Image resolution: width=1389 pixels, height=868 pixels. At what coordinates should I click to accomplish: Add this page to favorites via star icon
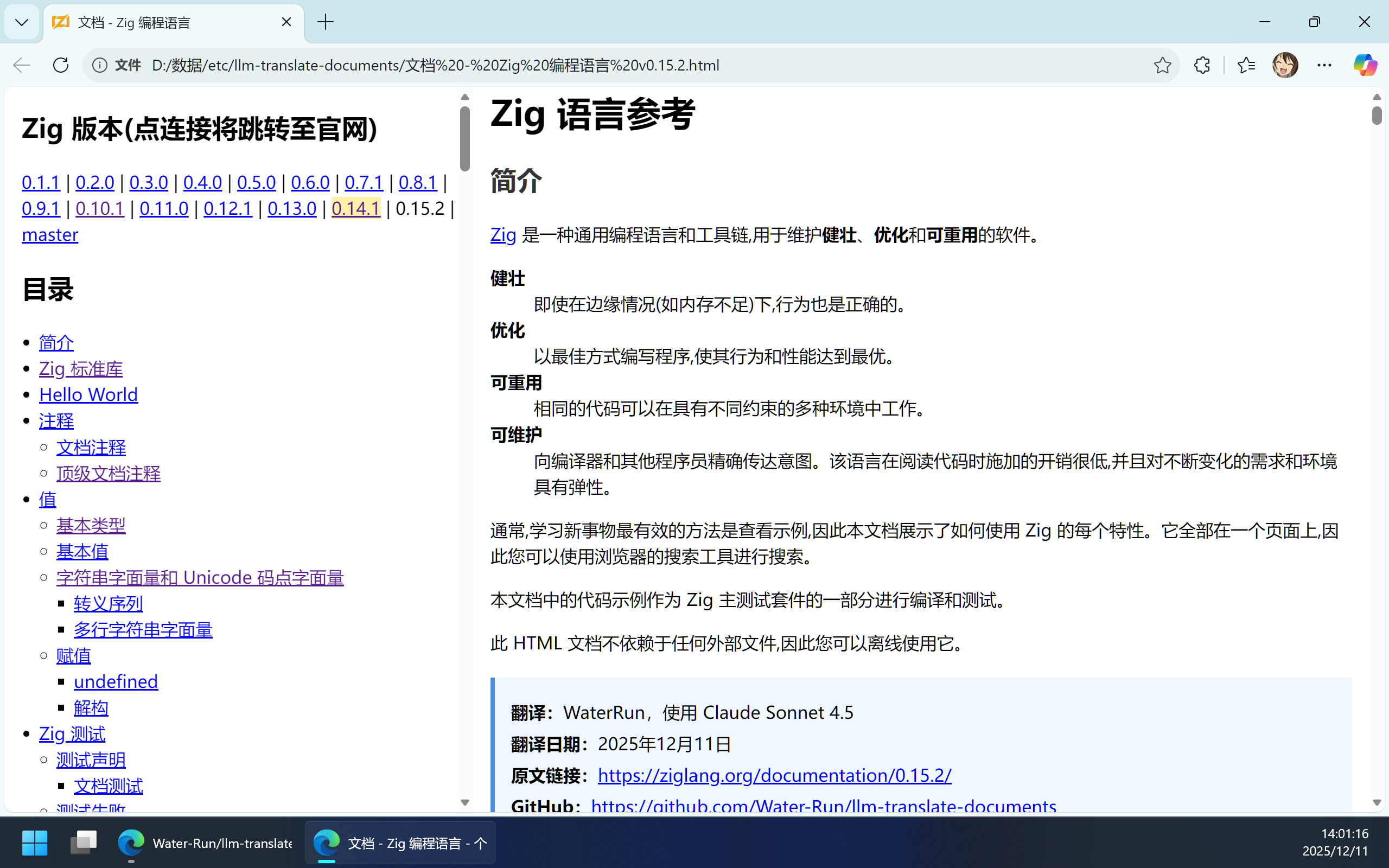(1162, 65)
